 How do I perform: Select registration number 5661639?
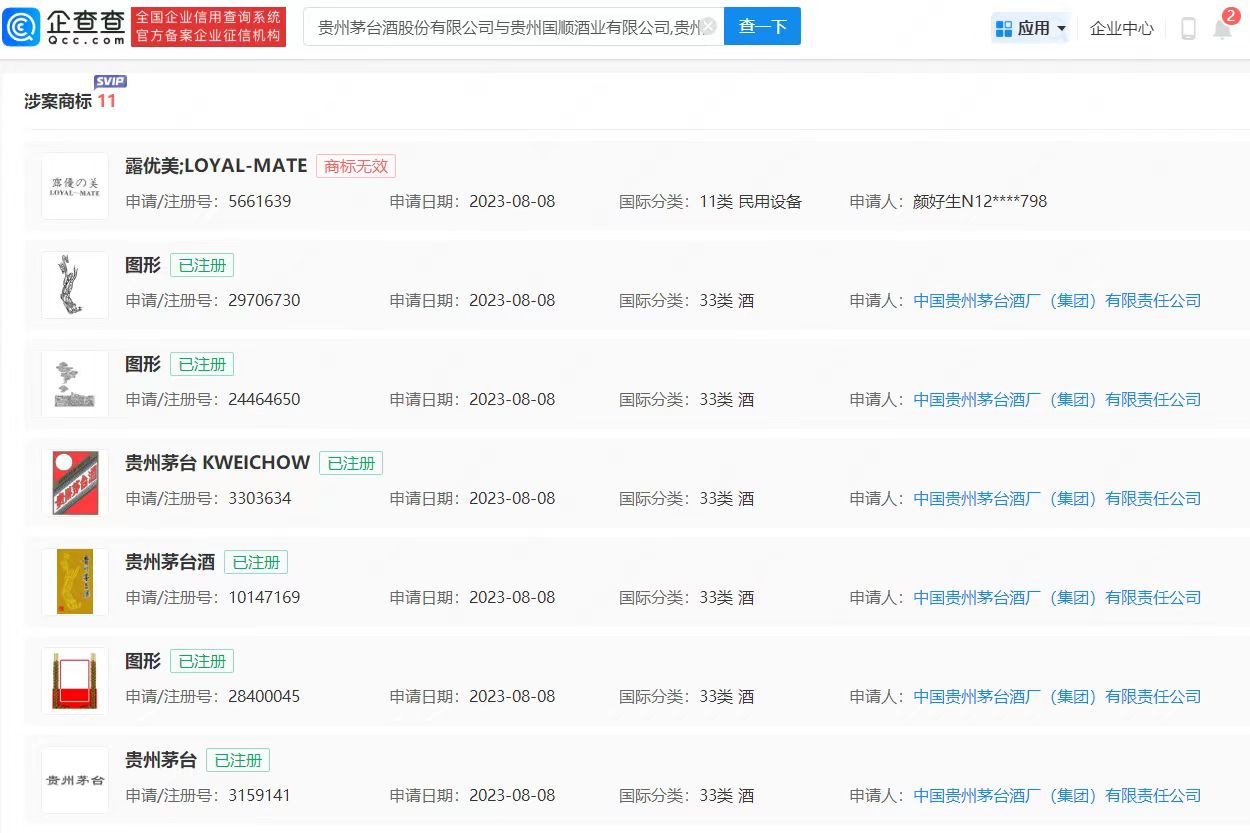[260, 201]
